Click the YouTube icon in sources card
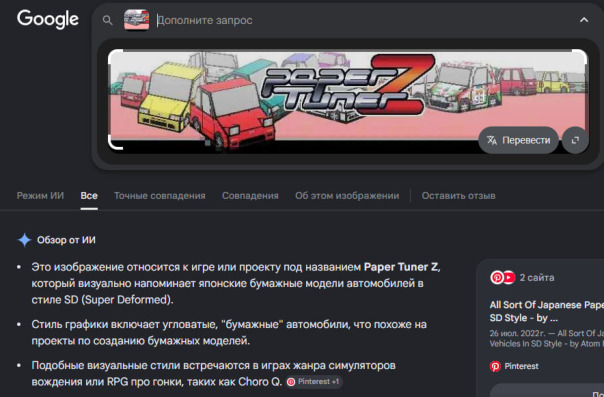 coord(509,277)
